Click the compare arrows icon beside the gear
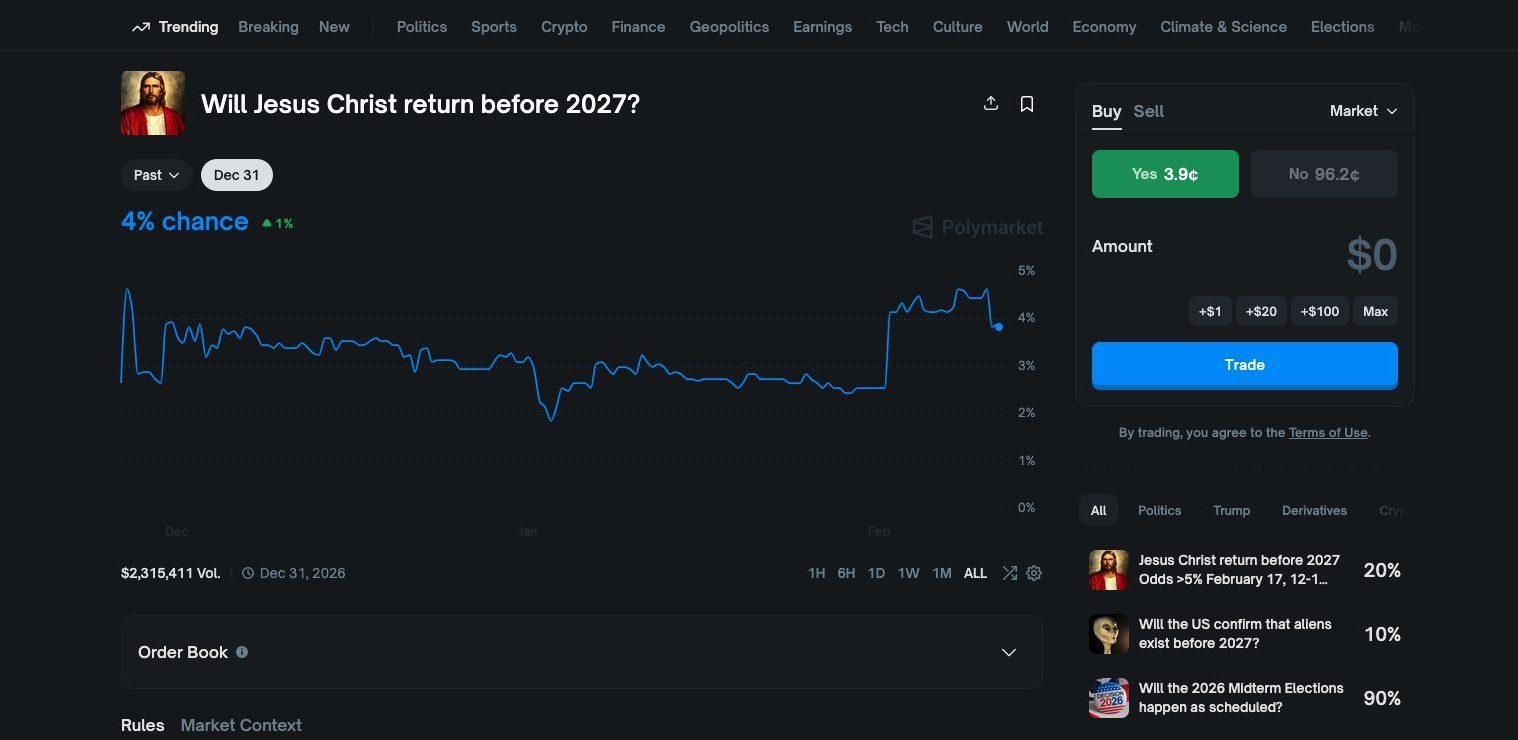 [x=1009, y=572]
